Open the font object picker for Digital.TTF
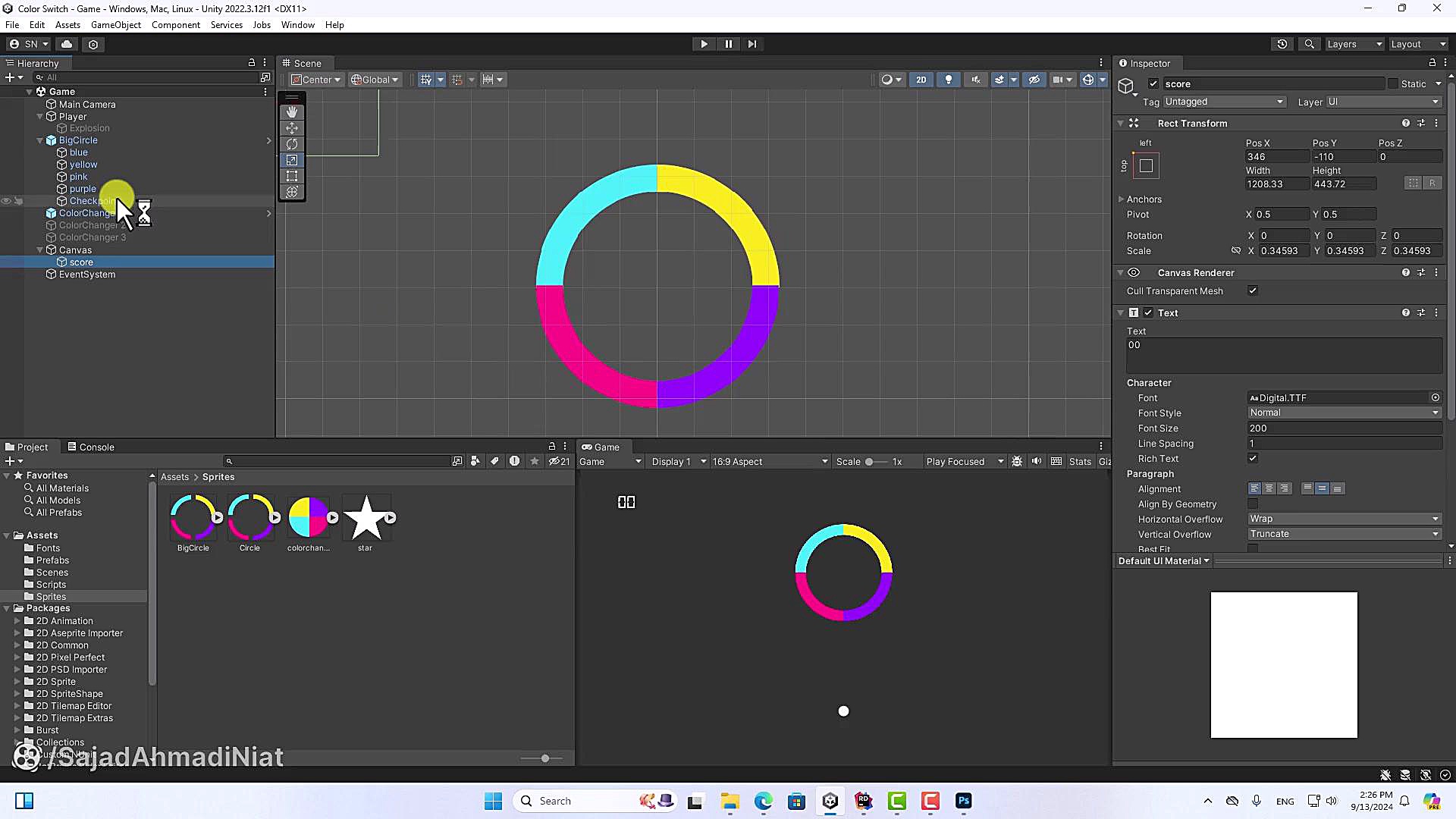This screenshot has height=819, width=1456. click(x=1436, y=397)
